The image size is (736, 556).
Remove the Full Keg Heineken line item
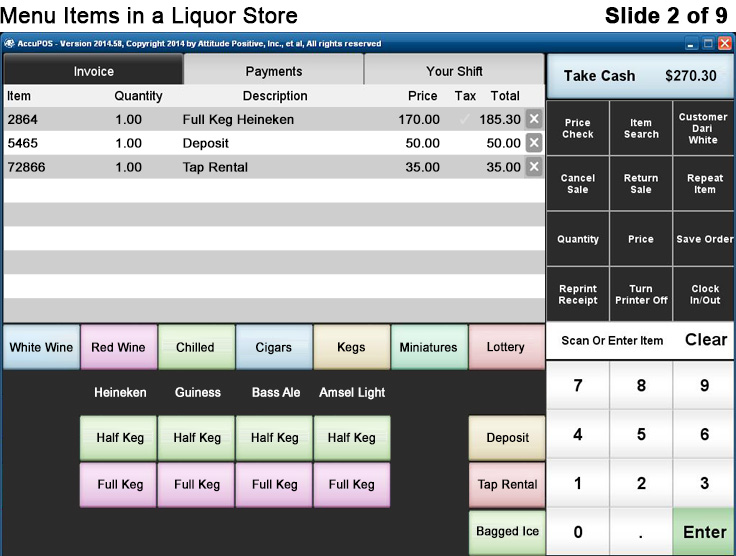pos(534,119)
